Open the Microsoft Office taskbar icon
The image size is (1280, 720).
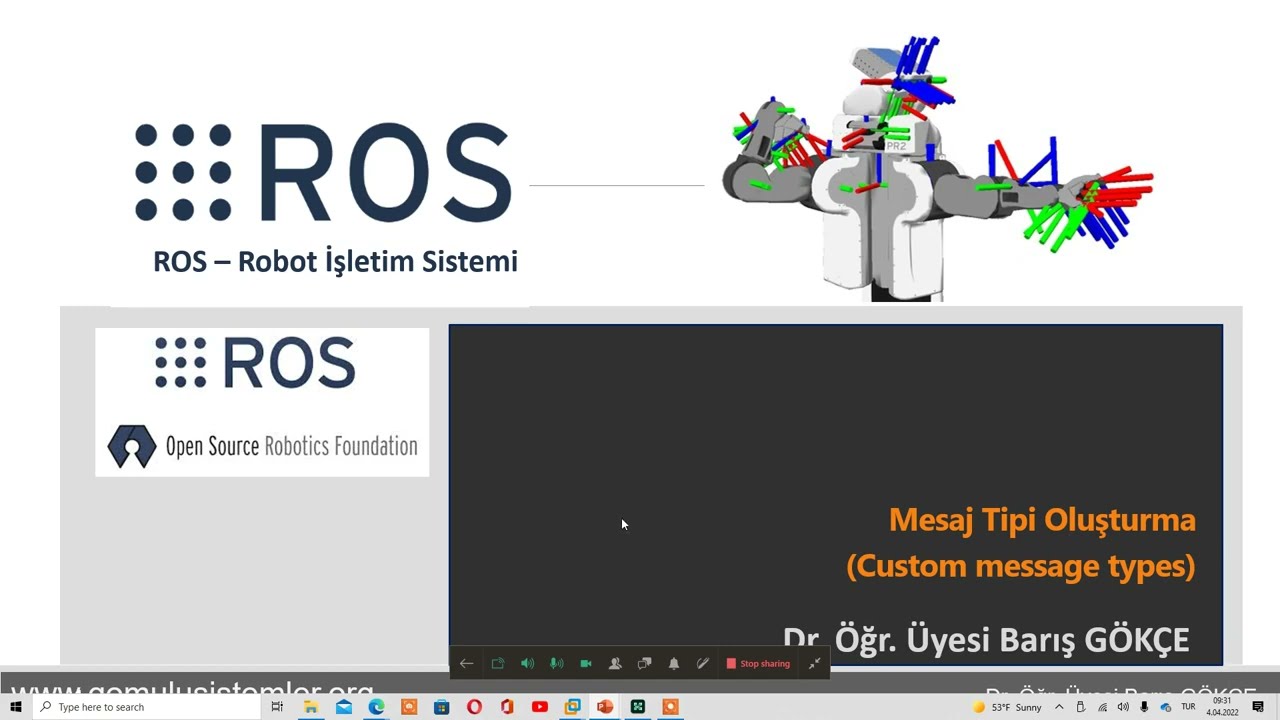click(507, 707)
